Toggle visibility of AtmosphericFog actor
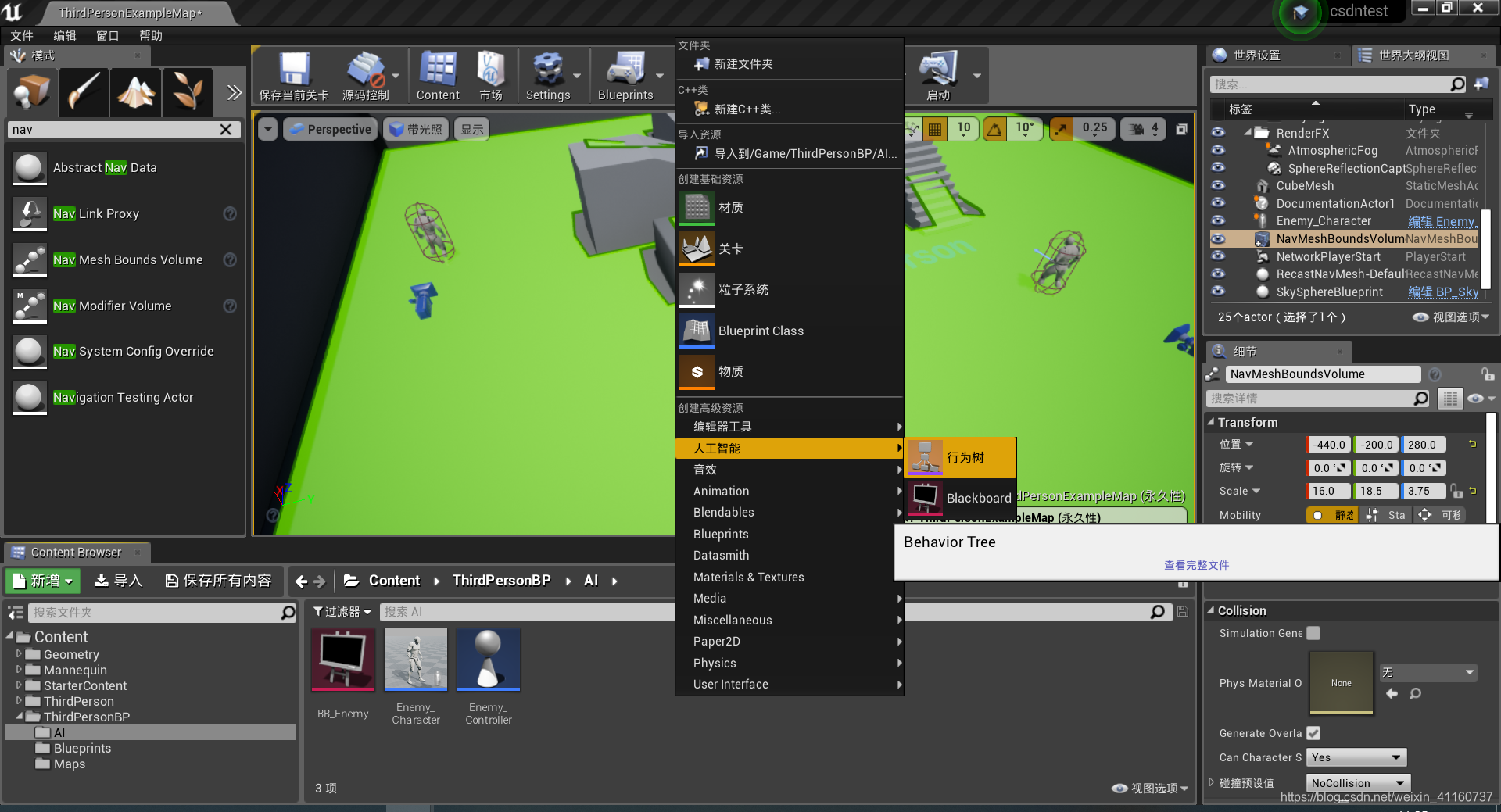Image resolution: width=1501 pixels, height=812 pixels. coord(1218,150)
